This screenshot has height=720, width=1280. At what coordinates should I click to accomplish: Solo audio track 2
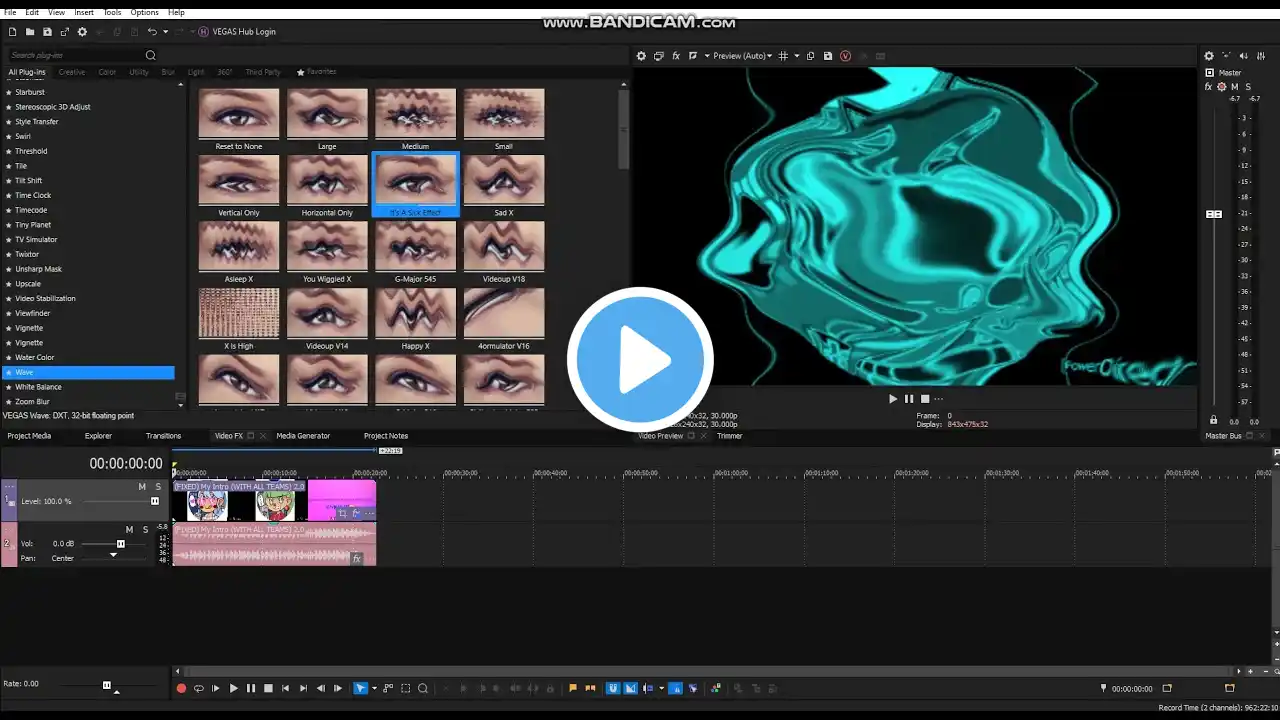tap(145, 530)
